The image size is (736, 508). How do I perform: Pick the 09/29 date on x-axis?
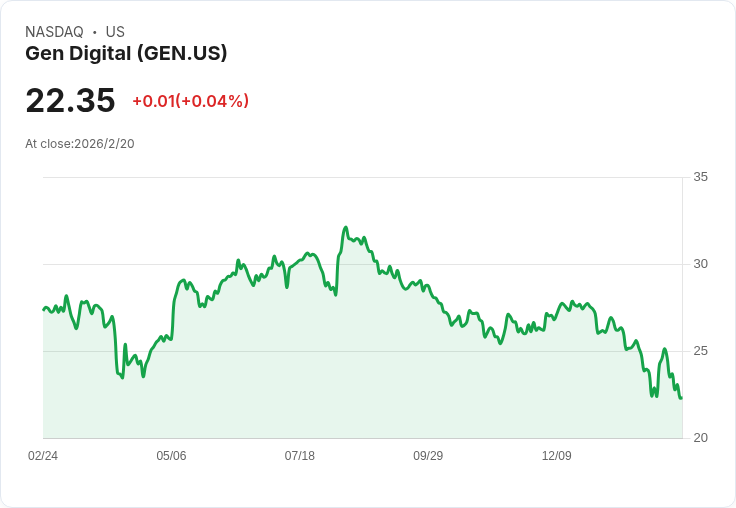[428, 456]
